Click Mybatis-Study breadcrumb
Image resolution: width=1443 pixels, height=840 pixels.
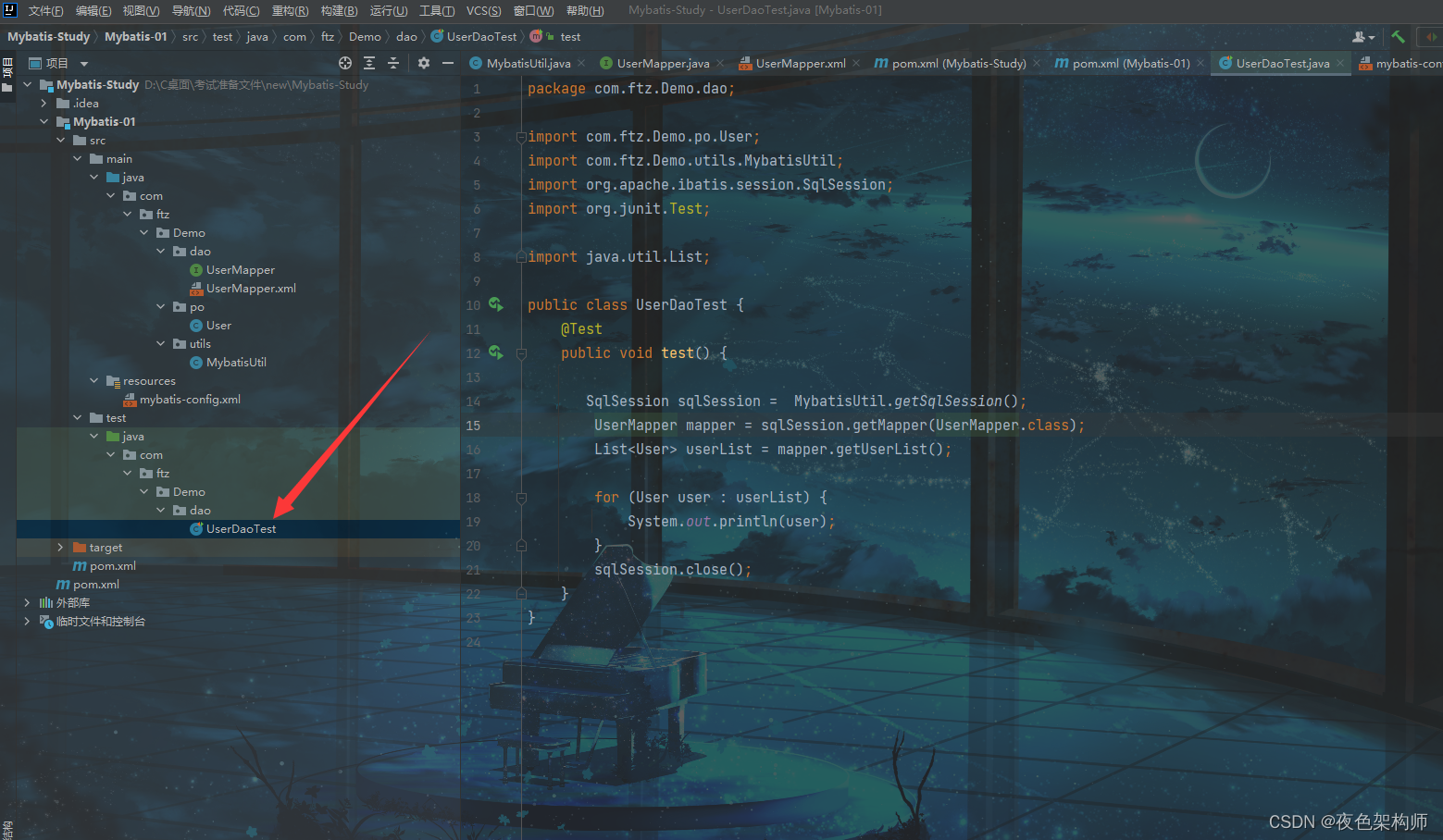pyautogui.click(x=49, y=37)
